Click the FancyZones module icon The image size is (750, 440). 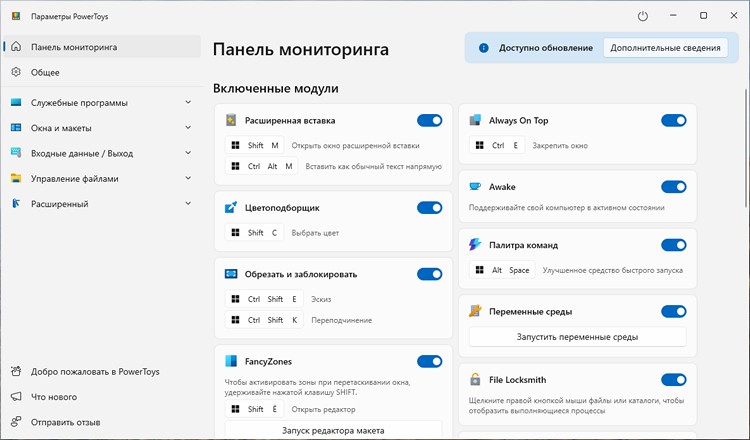pyautogui.click(x=231, y=361)
